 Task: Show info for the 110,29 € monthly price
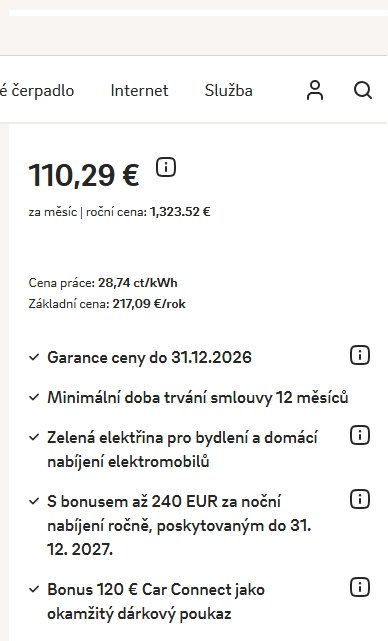[166, 167]
